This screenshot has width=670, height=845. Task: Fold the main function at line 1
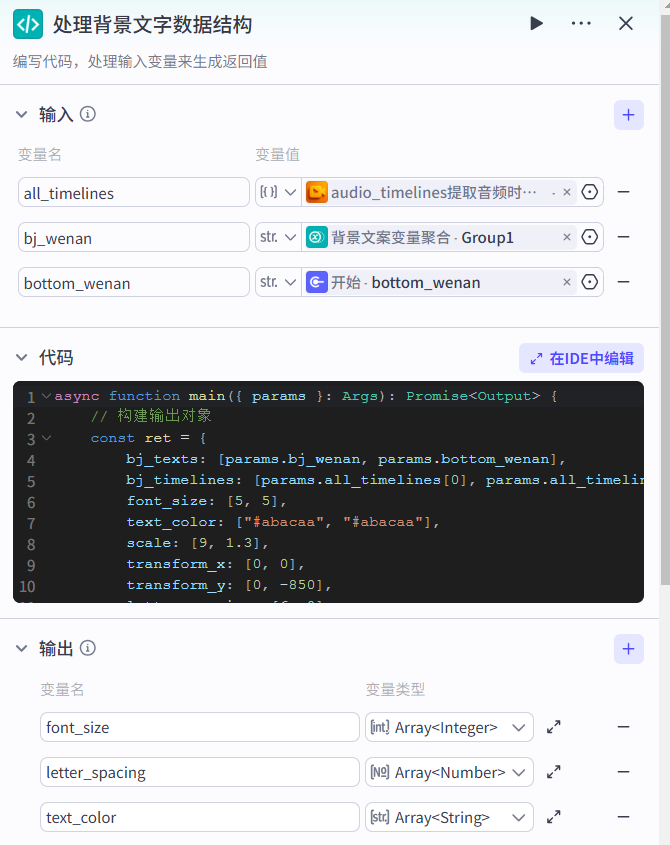47,396
